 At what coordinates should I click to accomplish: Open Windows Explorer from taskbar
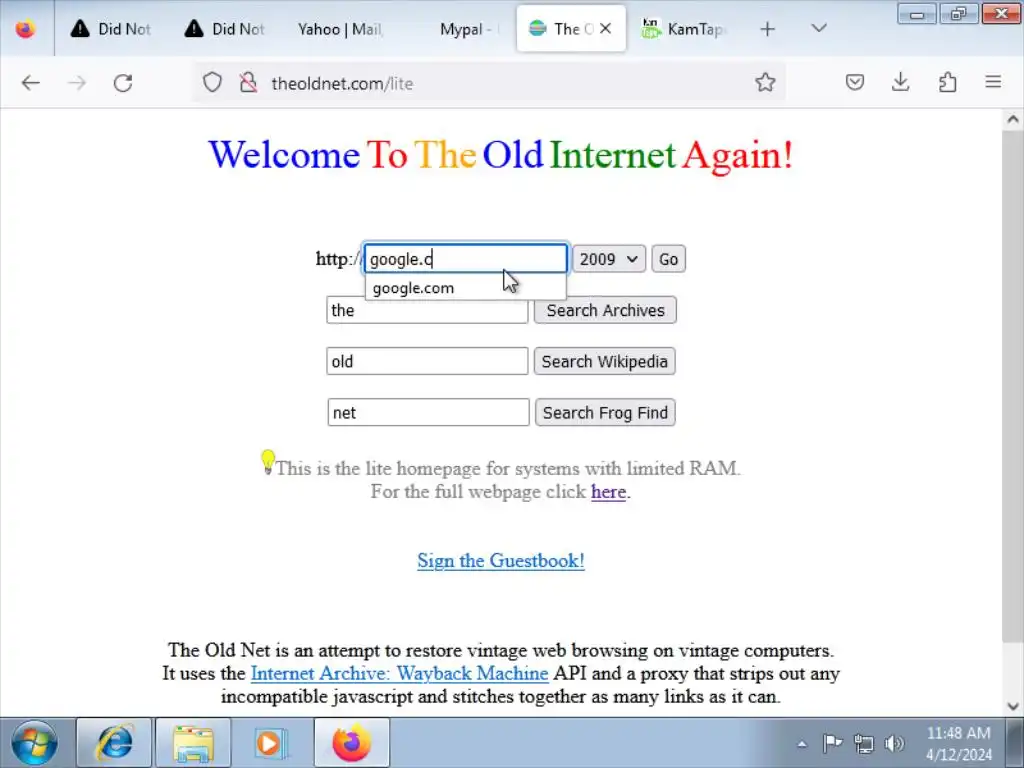(x=193, y=743)
